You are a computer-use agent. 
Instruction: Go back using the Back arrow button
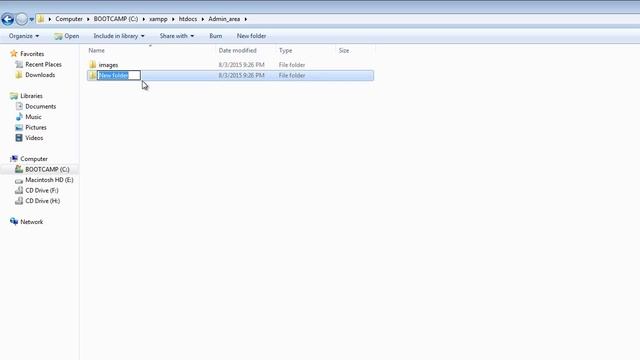(x=7, y=19)
